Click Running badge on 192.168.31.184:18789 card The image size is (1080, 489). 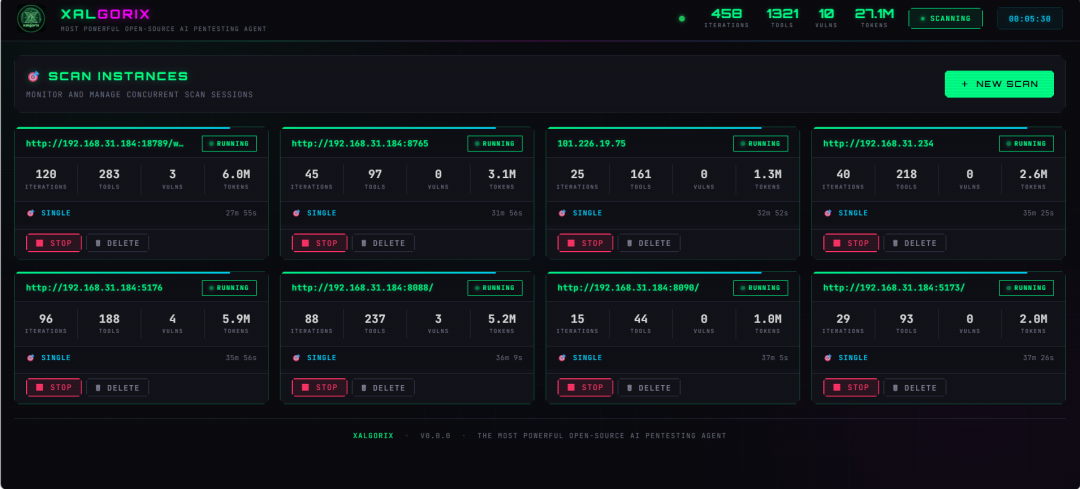(229, 144)
